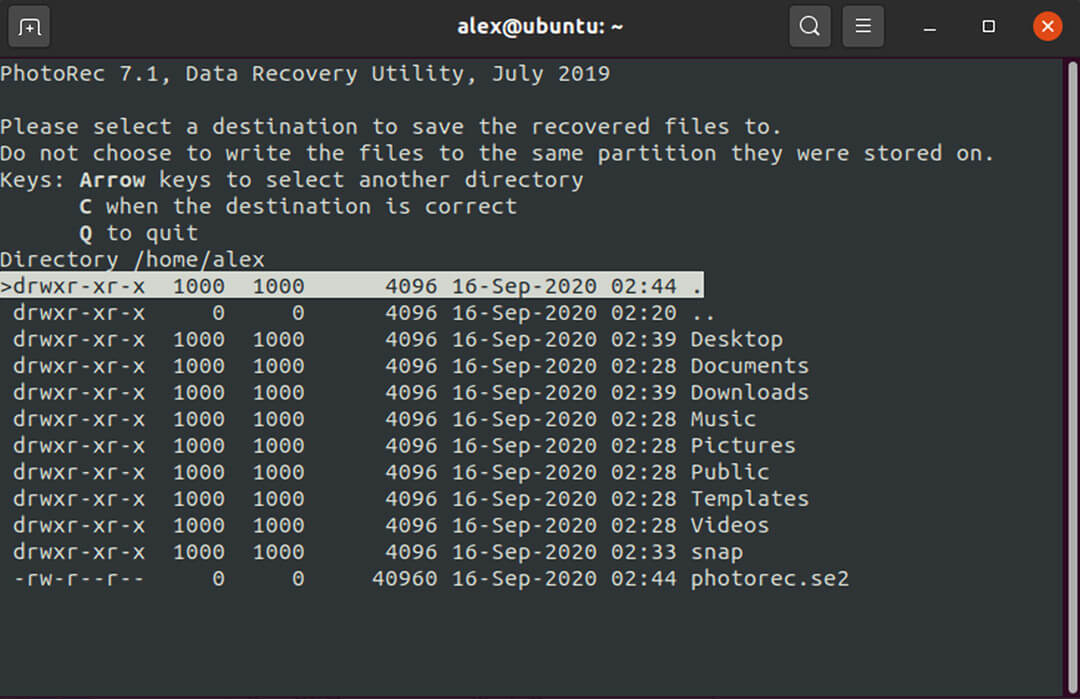
Task: Open a new terminal tab
Action: (x=29, y=27)
